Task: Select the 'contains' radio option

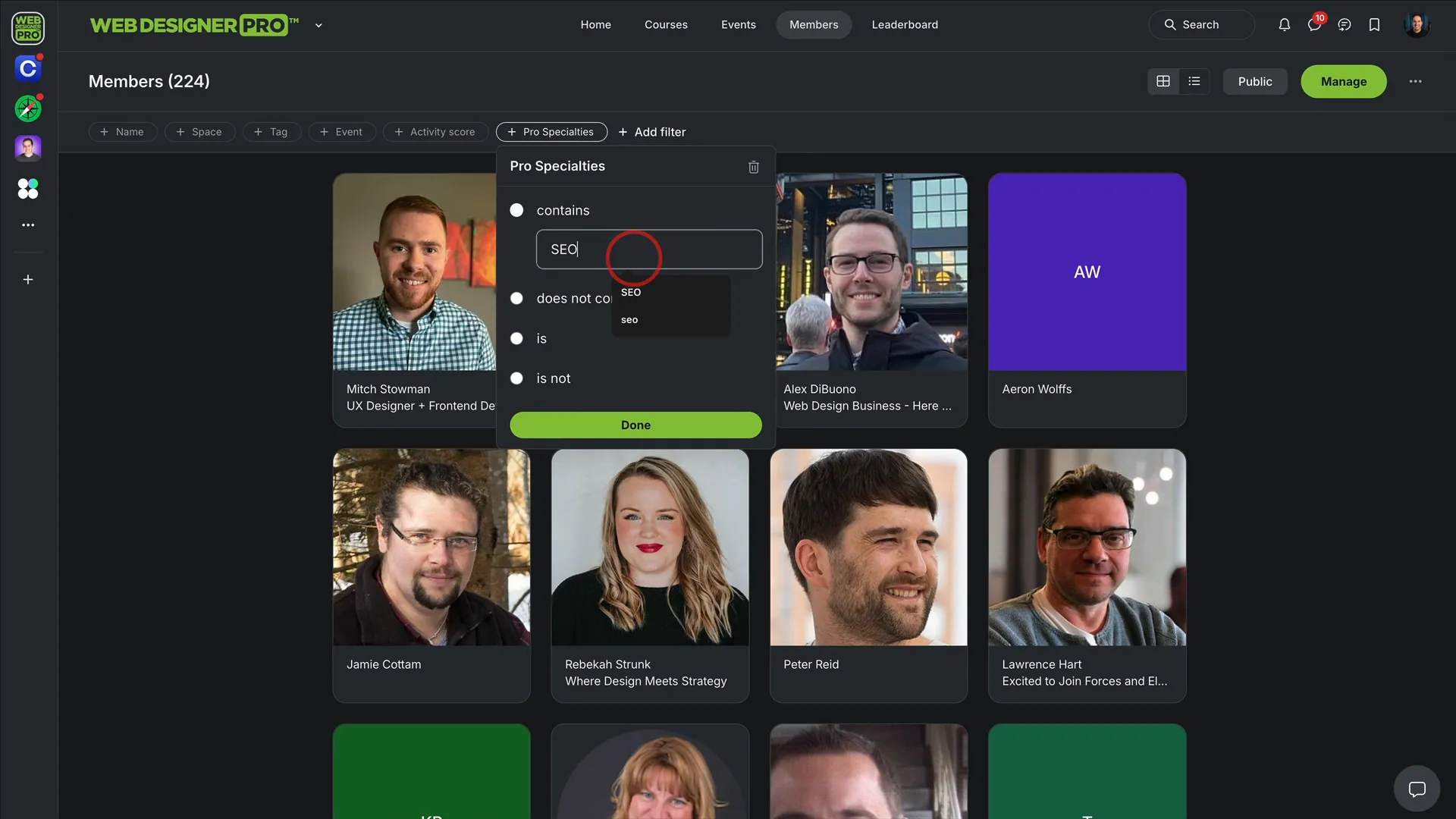Action: (516, 210)
